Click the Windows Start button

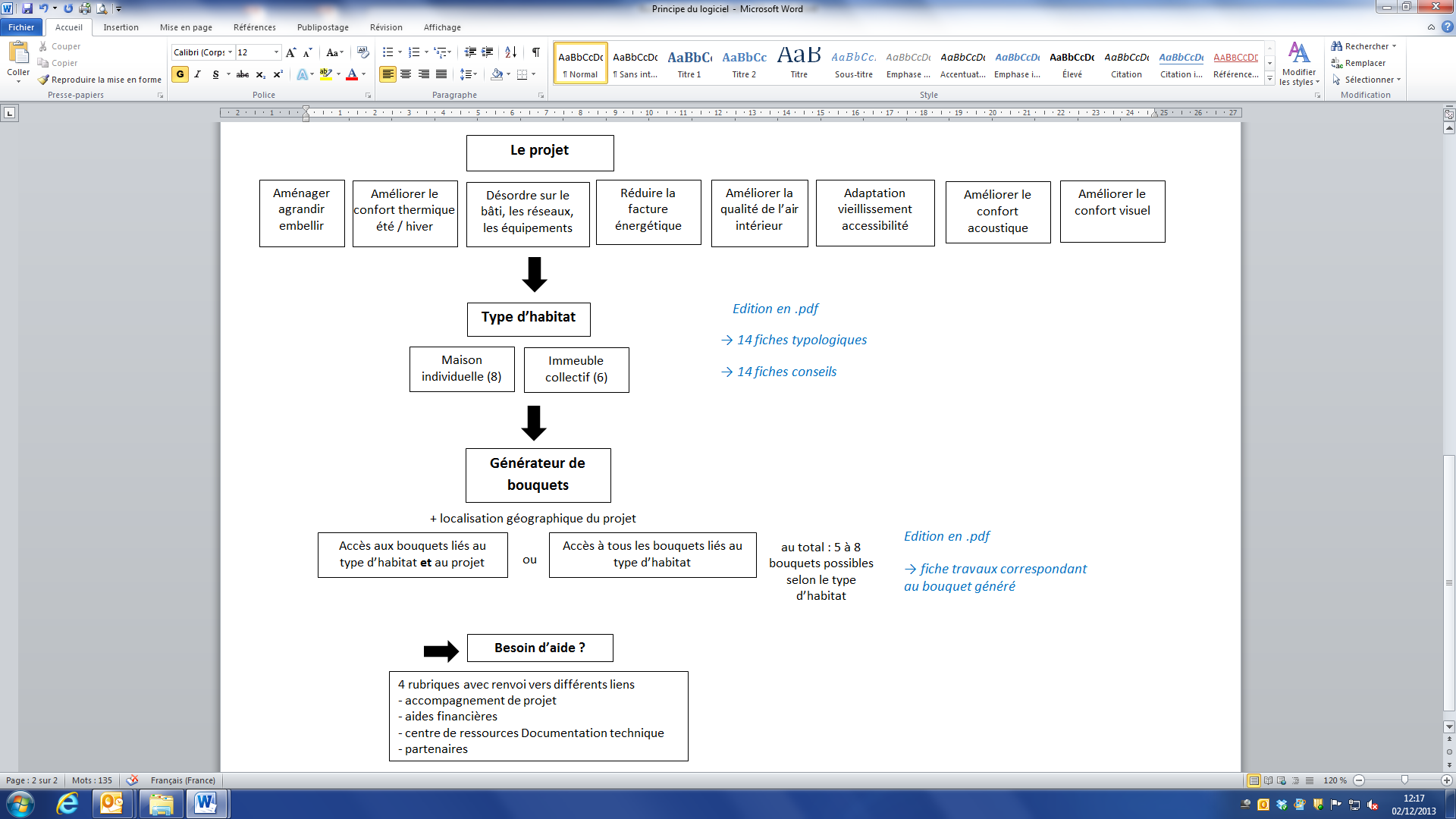pos(20,804)
